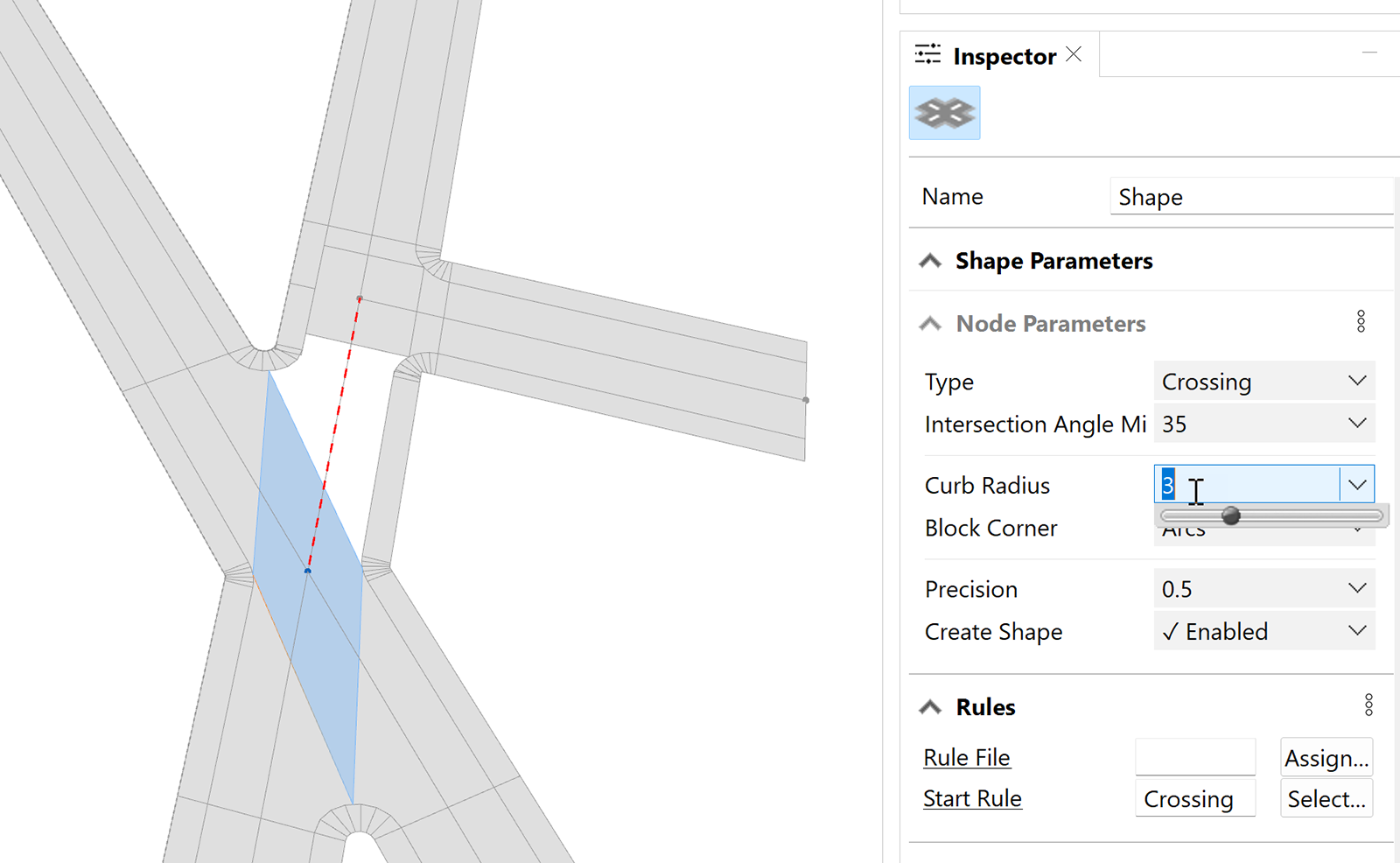Viewport: 1400px width, 863px height.
Task: Click the Name field containing Shape
Action: click(1249, 197)
